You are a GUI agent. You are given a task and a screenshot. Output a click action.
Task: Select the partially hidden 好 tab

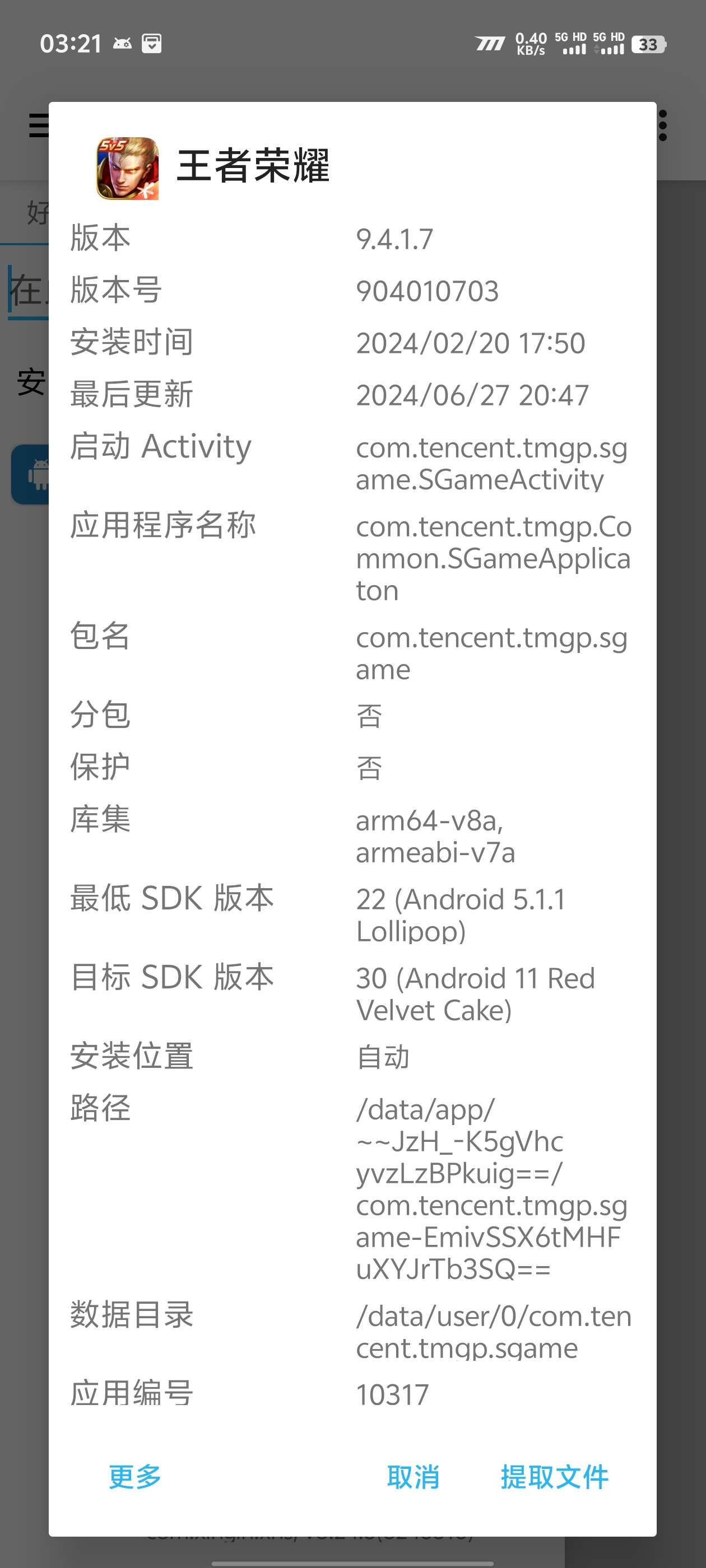(36, 213)
